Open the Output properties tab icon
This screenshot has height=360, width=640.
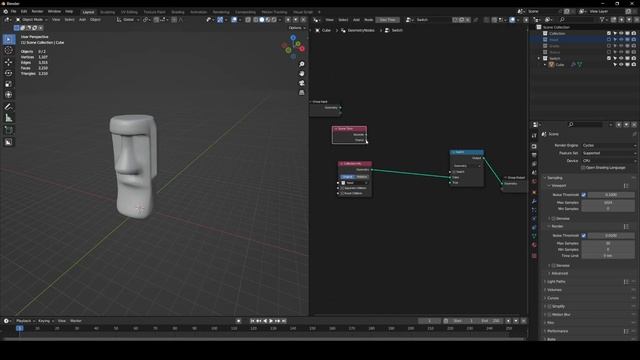point(534,155)
